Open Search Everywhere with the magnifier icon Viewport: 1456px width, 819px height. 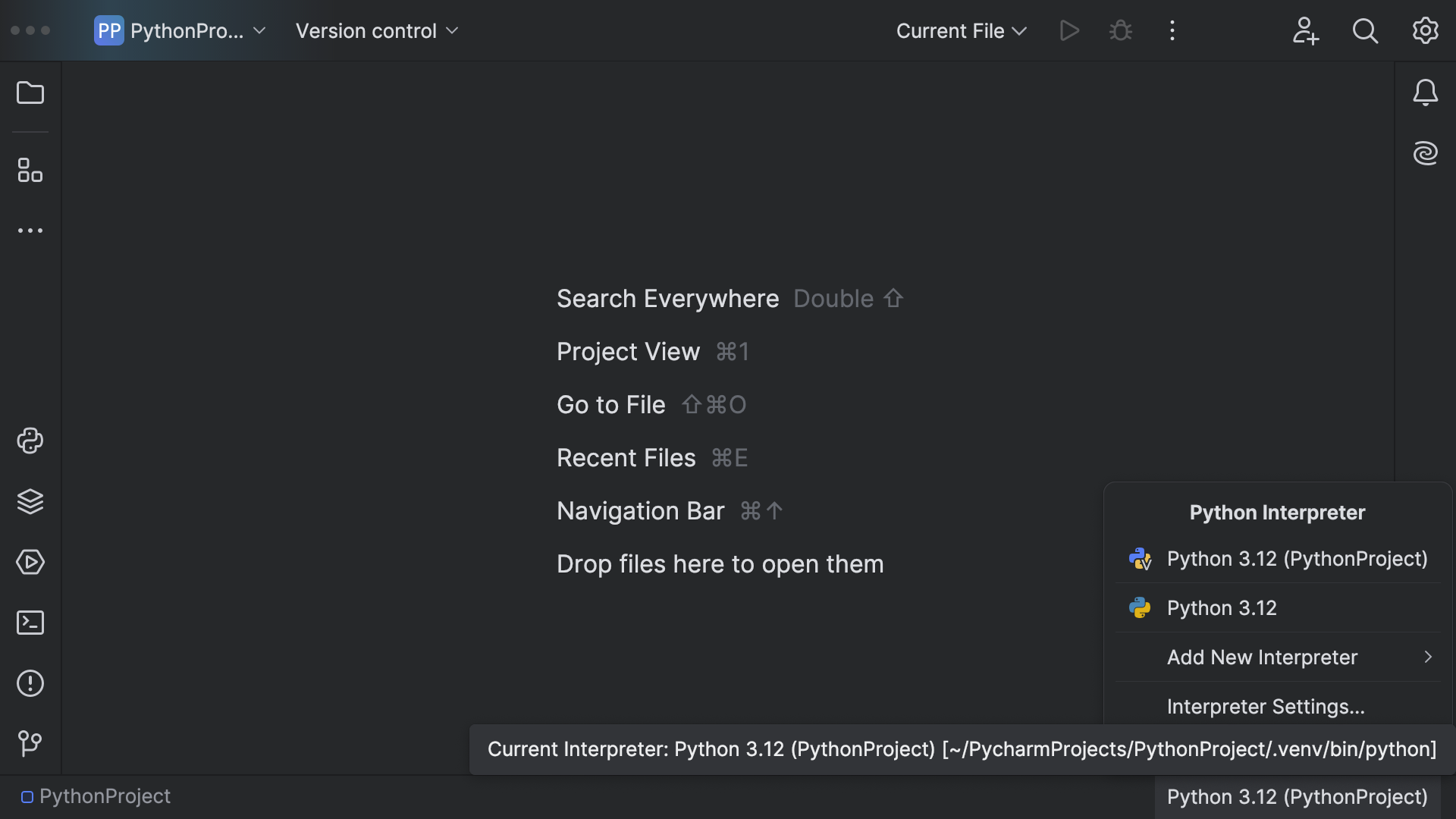tap(1365, 30)
